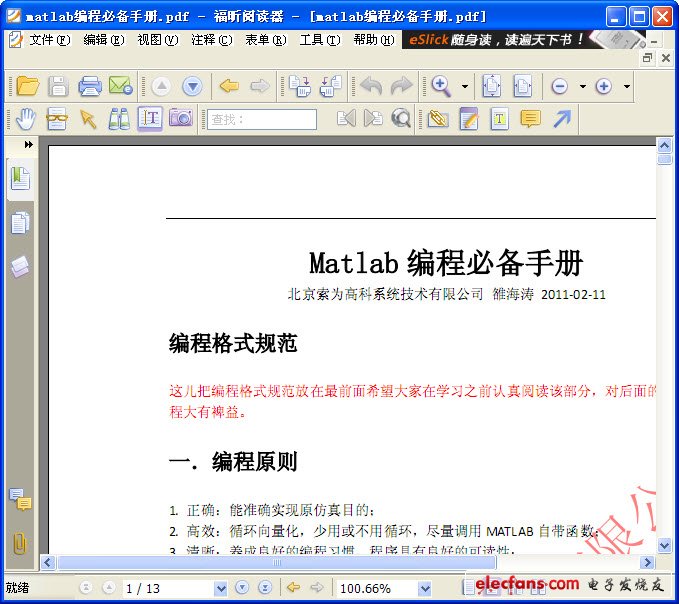The image size is (679, 604).
Task: Click the Print icon in toolbar
Action: [90, 87]
